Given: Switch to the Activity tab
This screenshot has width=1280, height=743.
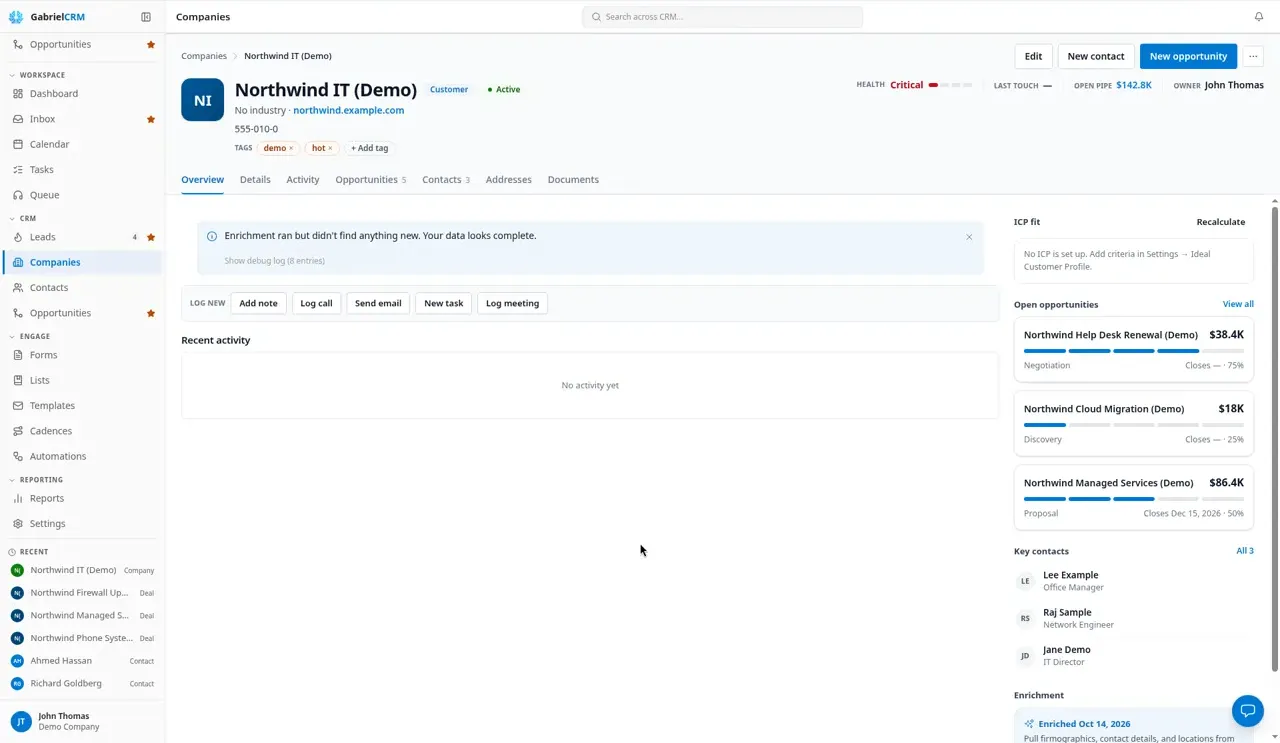Looking at the screenshot, I should coord(303,180).
